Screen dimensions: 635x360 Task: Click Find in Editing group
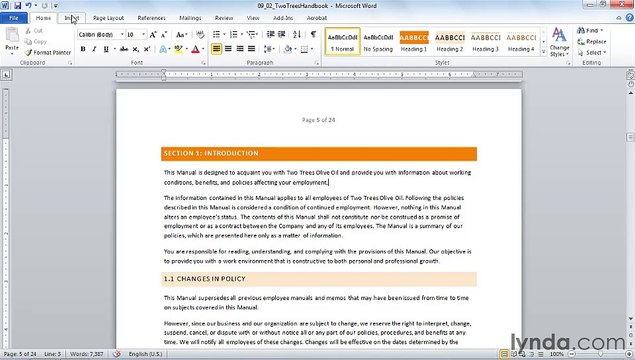pos(590,30)
